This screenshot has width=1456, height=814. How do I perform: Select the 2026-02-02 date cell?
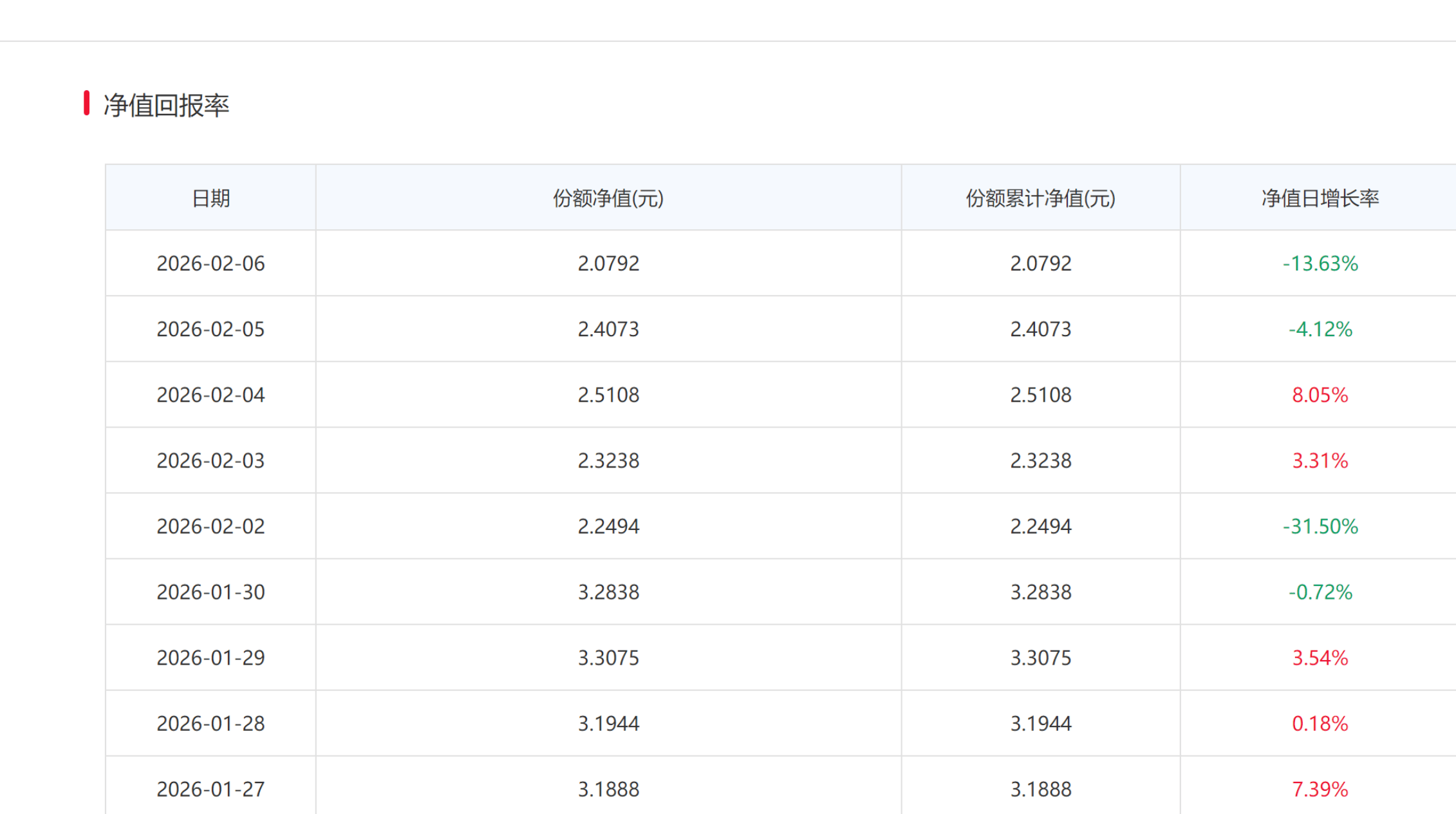[210, 526]
